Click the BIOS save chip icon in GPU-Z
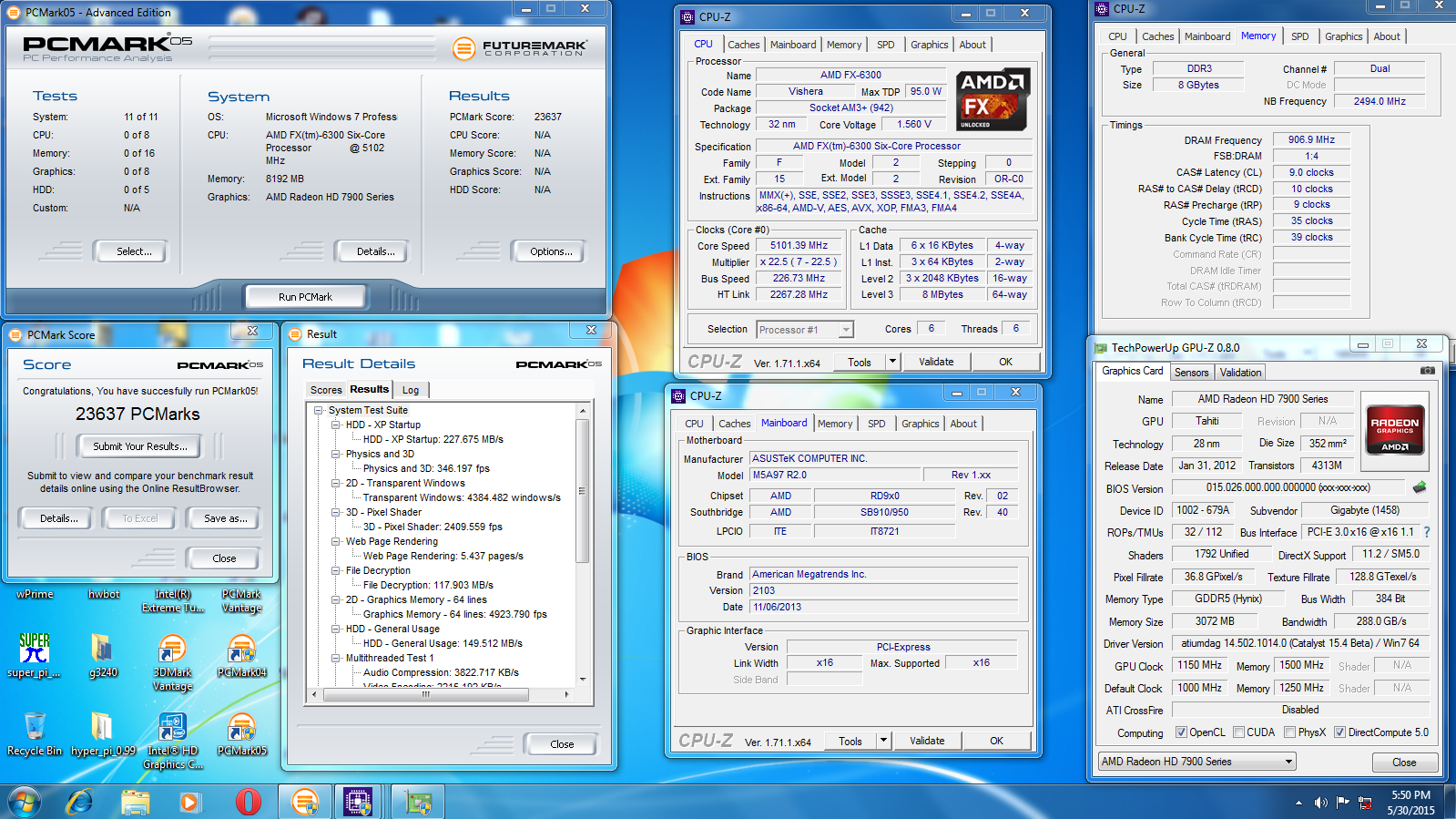The image size is (1456, 819). (x=1419, y=487)
